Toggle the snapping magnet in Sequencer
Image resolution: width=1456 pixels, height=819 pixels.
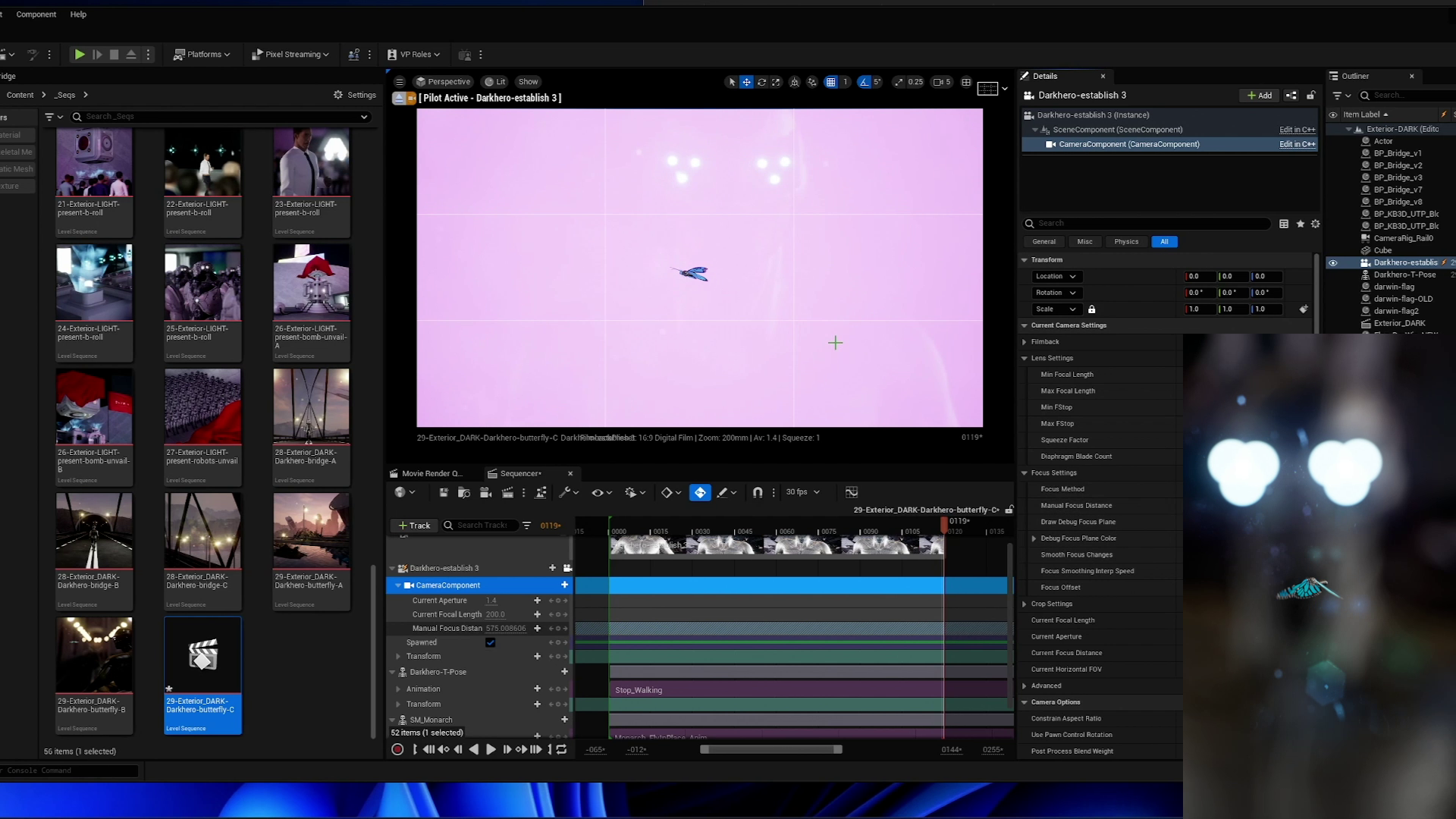tap(757, 493)
